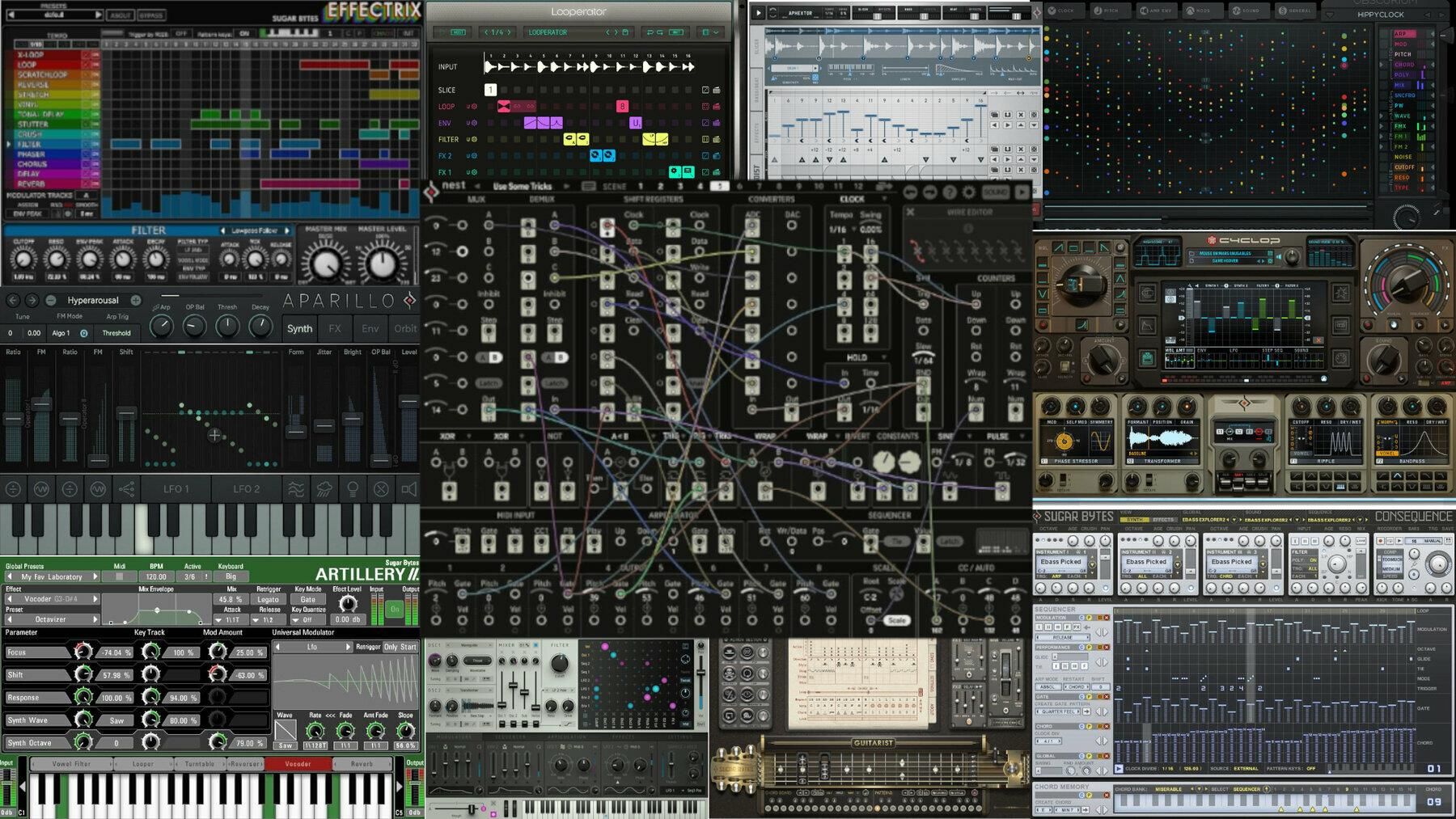Click the save icon beside LOOPERATOR preset name
1456x819 pixels.
[626, 32]
